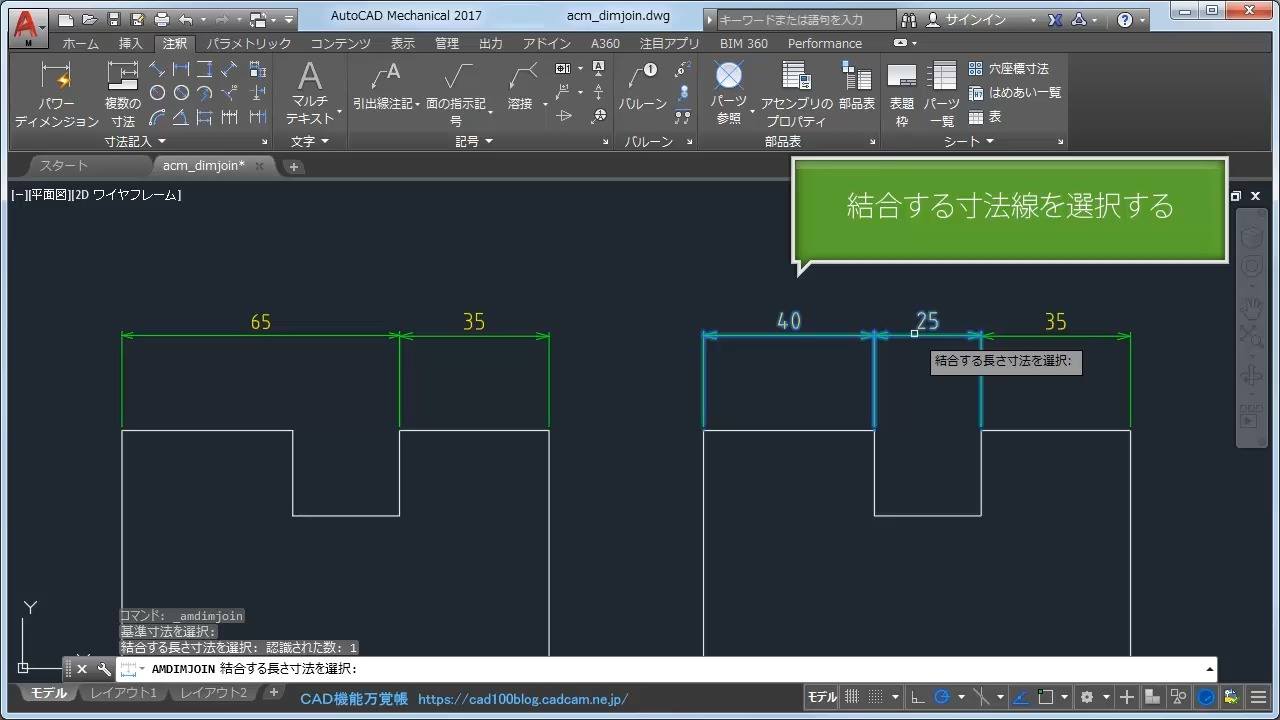1280x720 pixels.
Task: Toggle clean screen plus icon in status bar
Action: pos(1127,697)
